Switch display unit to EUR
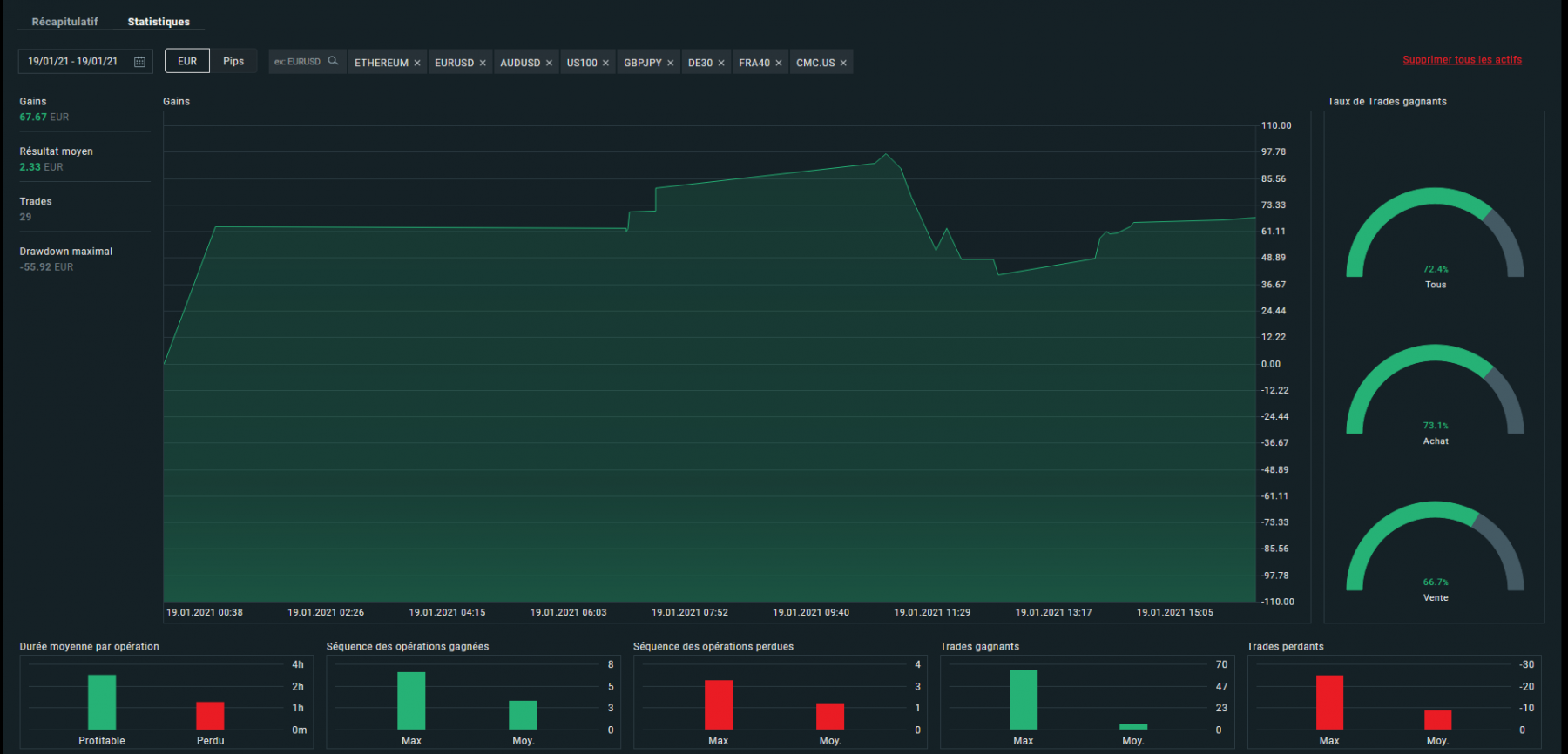The width and height of the screenshot is (1568, 754). (187, 61)
